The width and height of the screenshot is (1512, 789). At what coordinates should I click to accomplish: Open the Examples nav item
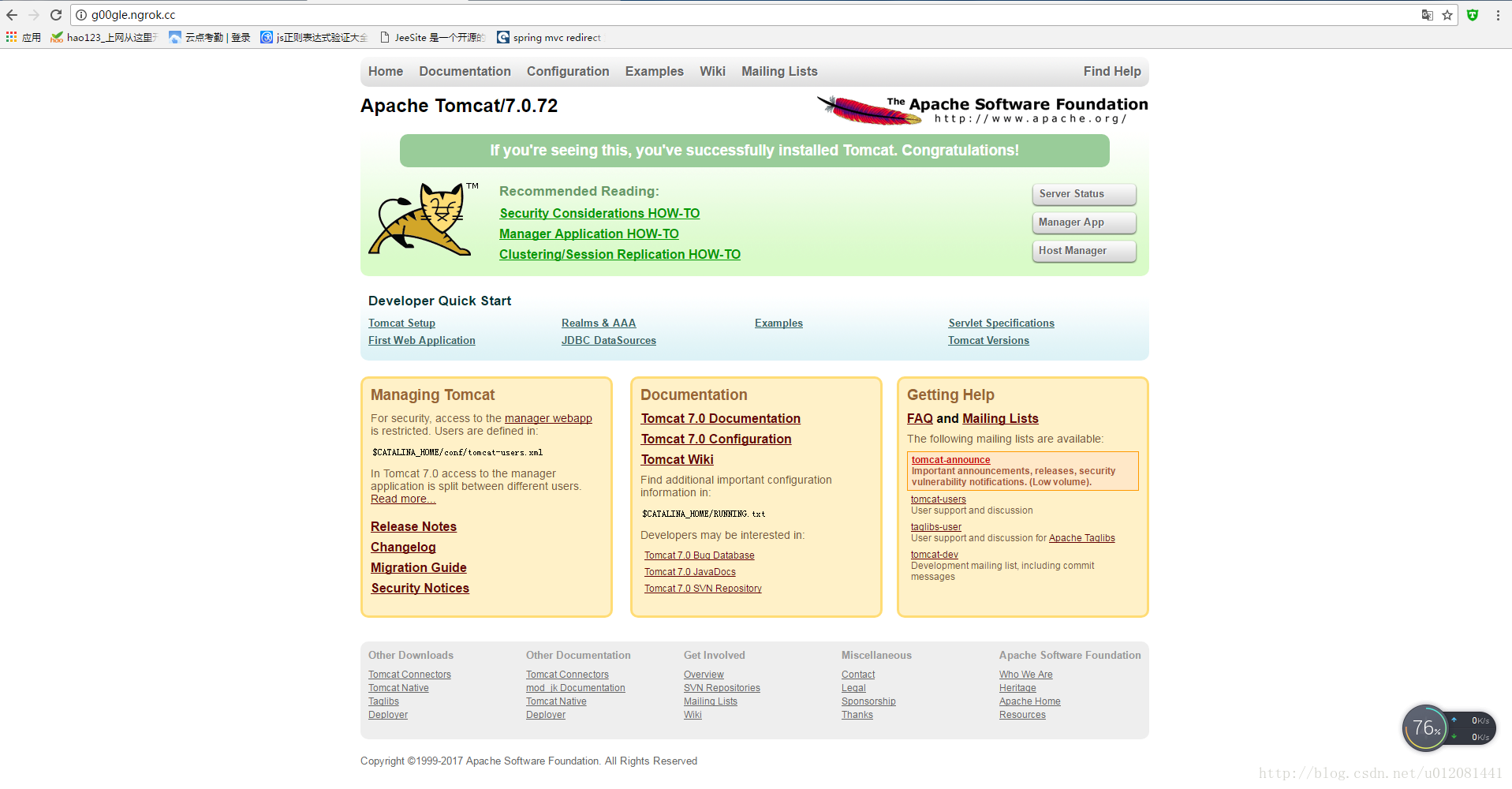pos(655,71)
